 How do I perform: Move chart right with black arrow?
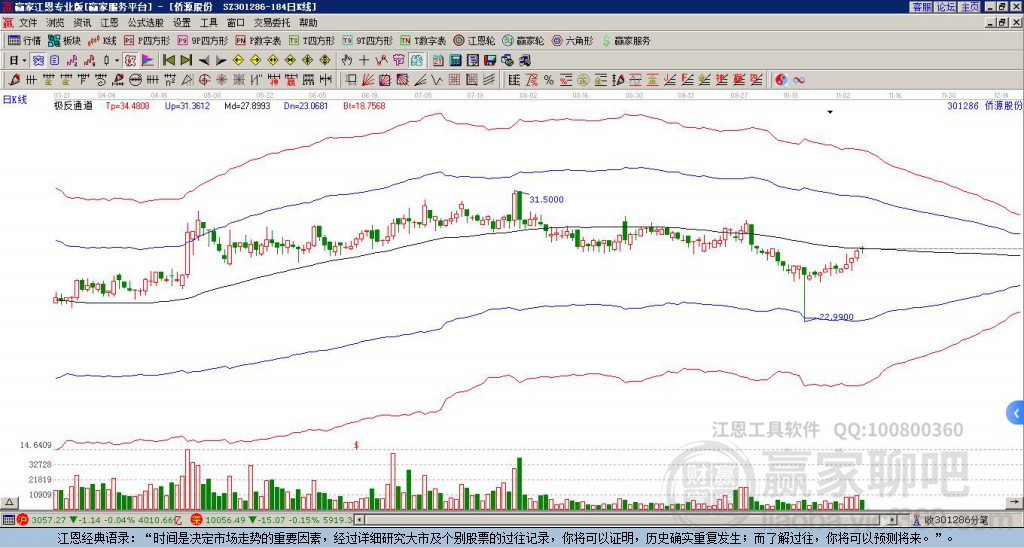pos(221,61)
